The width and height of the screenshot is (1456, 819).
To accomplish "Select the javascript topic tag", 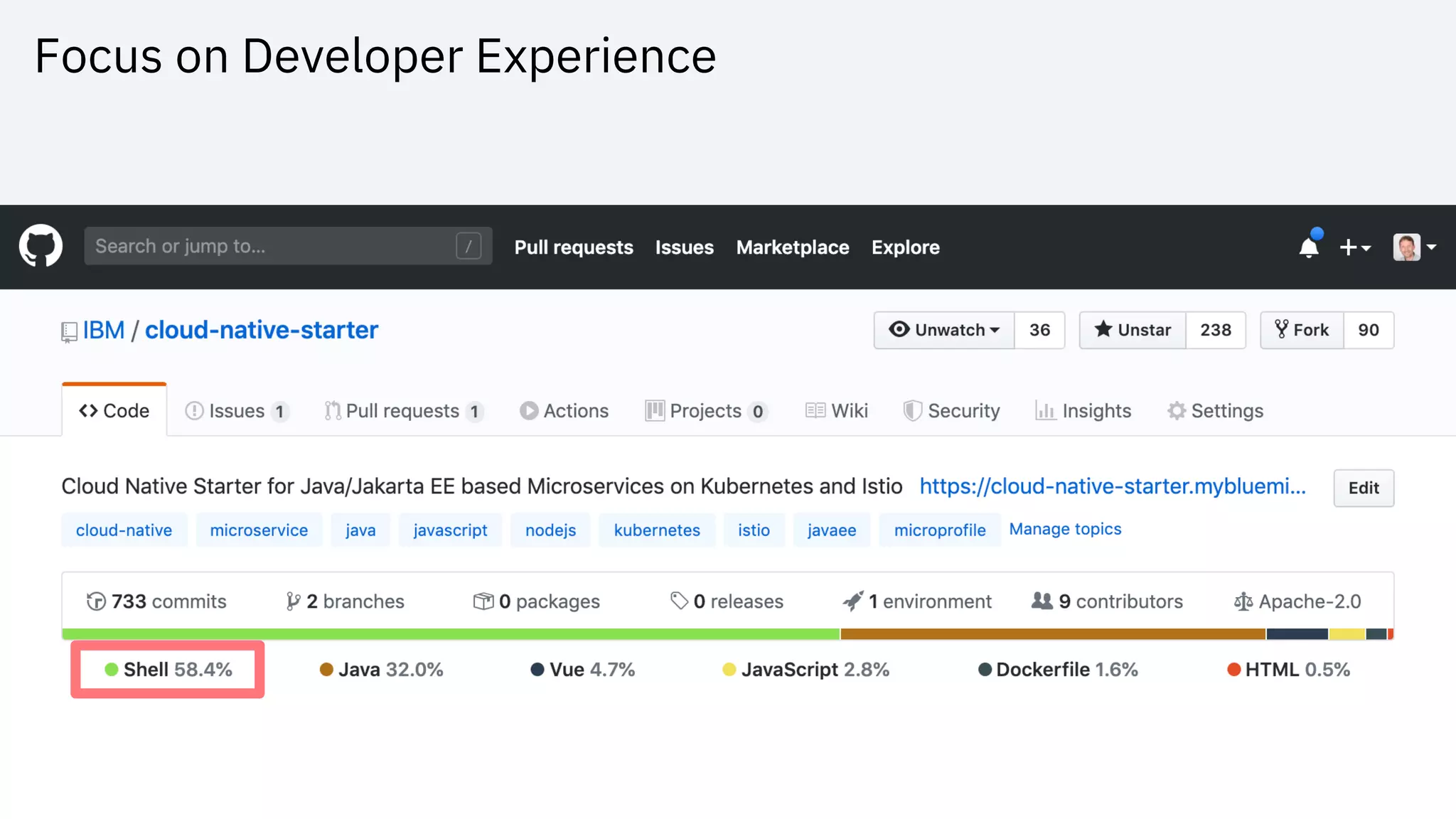I will (450, 530).
